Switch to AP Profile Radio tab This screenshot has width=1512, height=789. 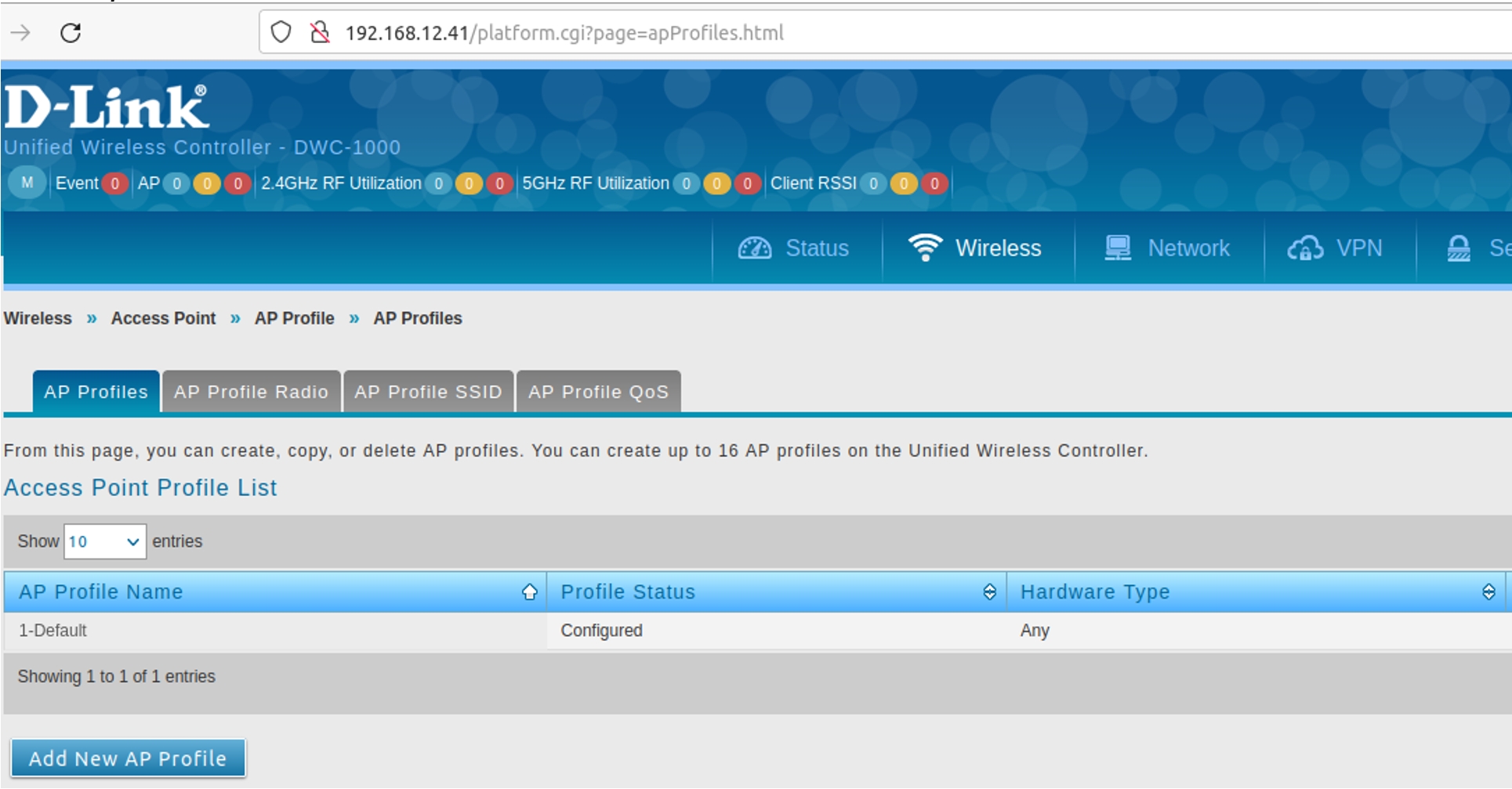[251, 392]
